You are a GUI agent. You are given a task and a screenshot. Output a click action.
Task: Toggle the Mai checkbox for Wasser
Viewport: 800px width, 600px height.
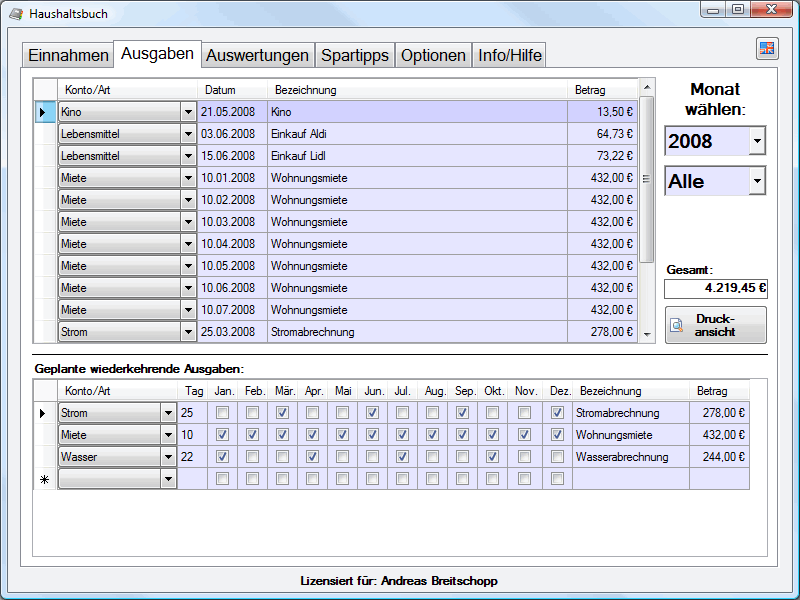point(343,457)
